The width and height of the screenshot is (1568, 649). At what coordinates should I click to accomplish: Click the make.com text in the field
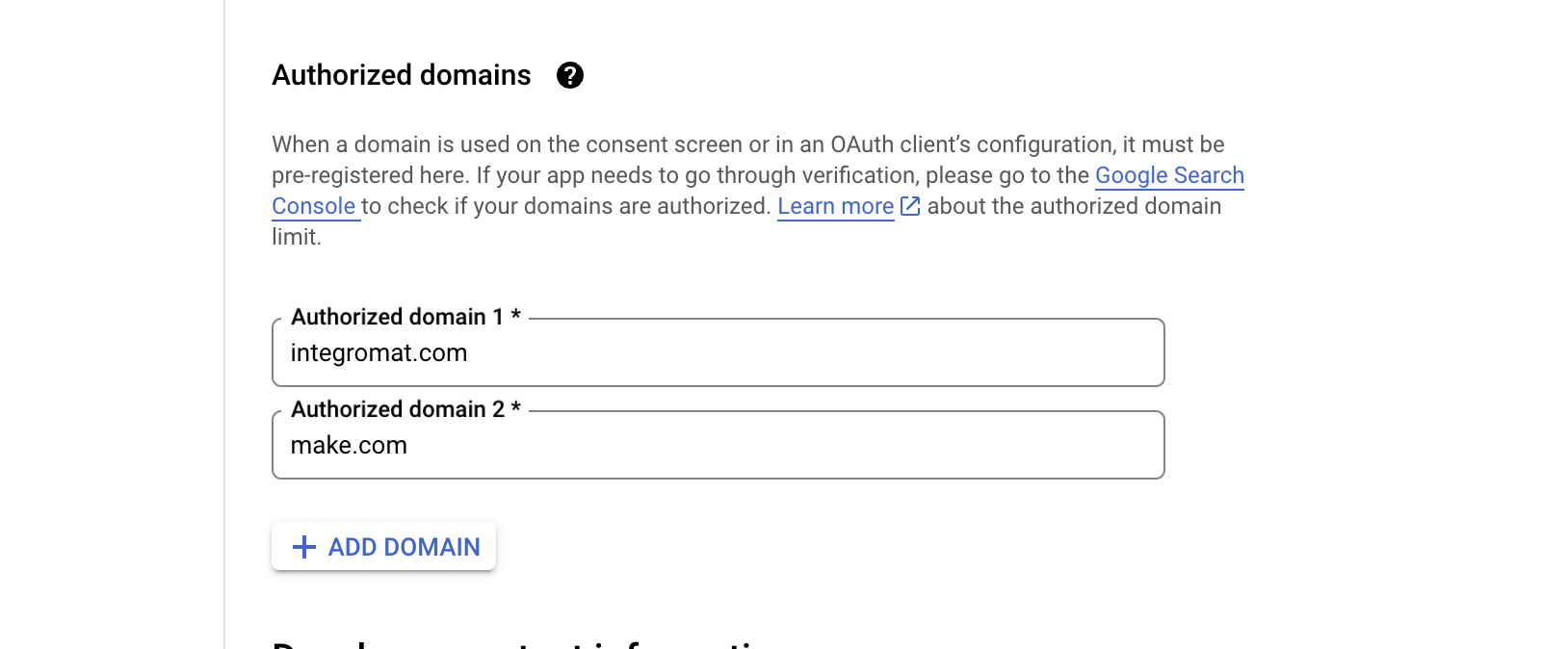[x=349, y=446]
